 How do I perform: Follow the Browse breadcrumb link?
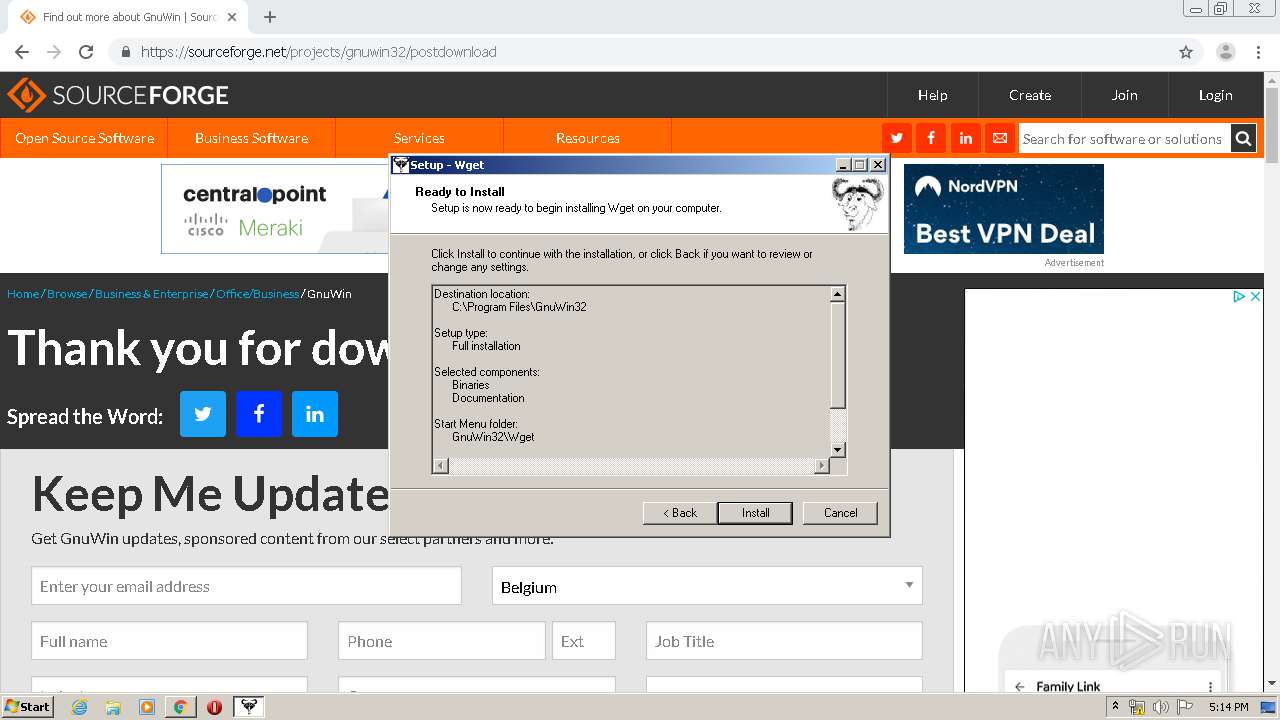coord(67,294)
